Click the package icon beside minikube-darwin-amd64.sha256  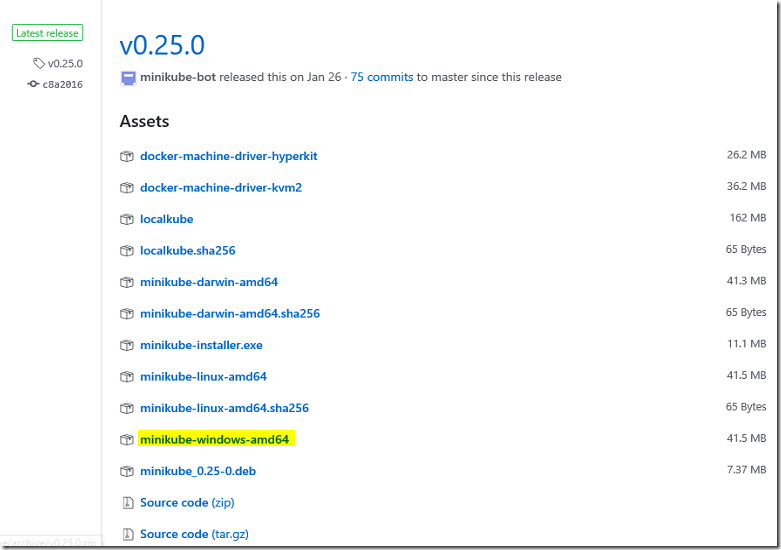click(x=127, y=314)
